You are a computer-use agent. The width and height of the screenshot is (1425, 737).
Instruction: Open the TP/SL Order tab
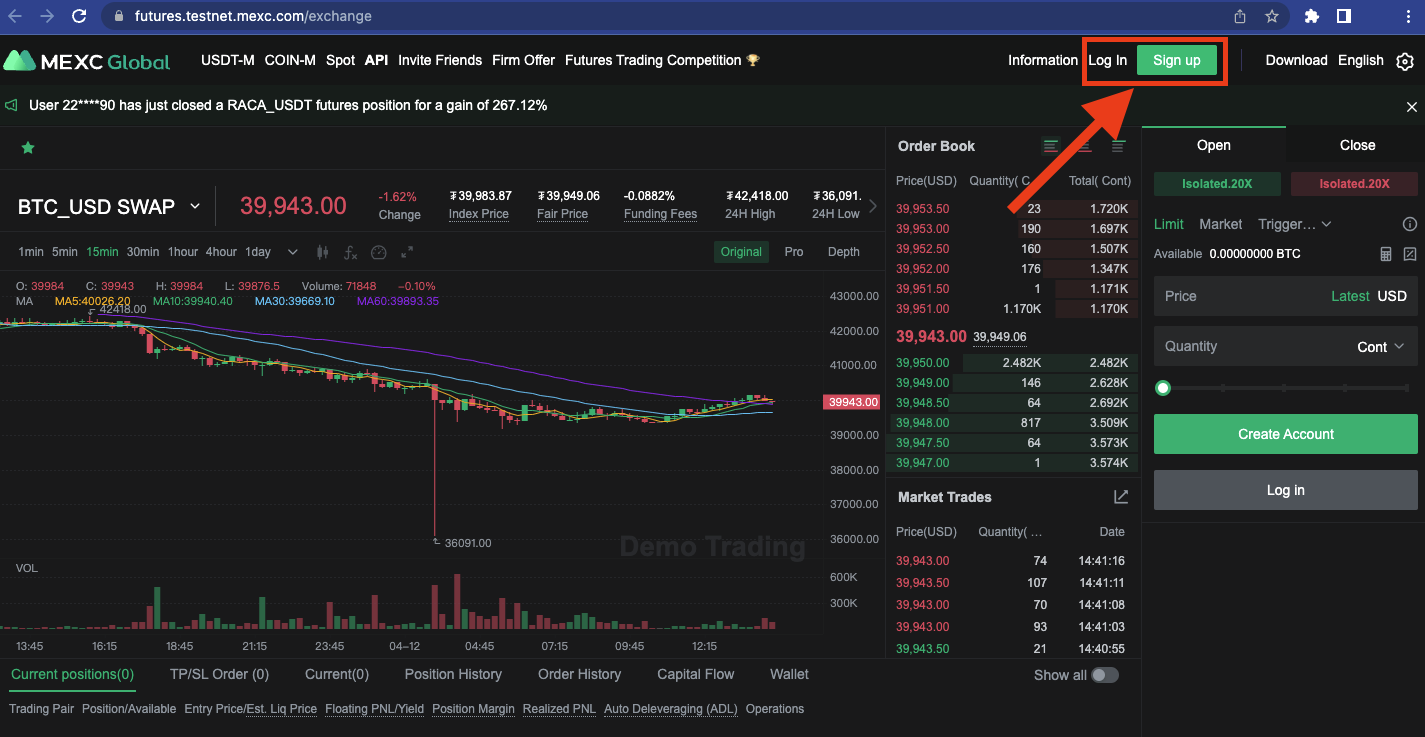click(x=219, y=674)
